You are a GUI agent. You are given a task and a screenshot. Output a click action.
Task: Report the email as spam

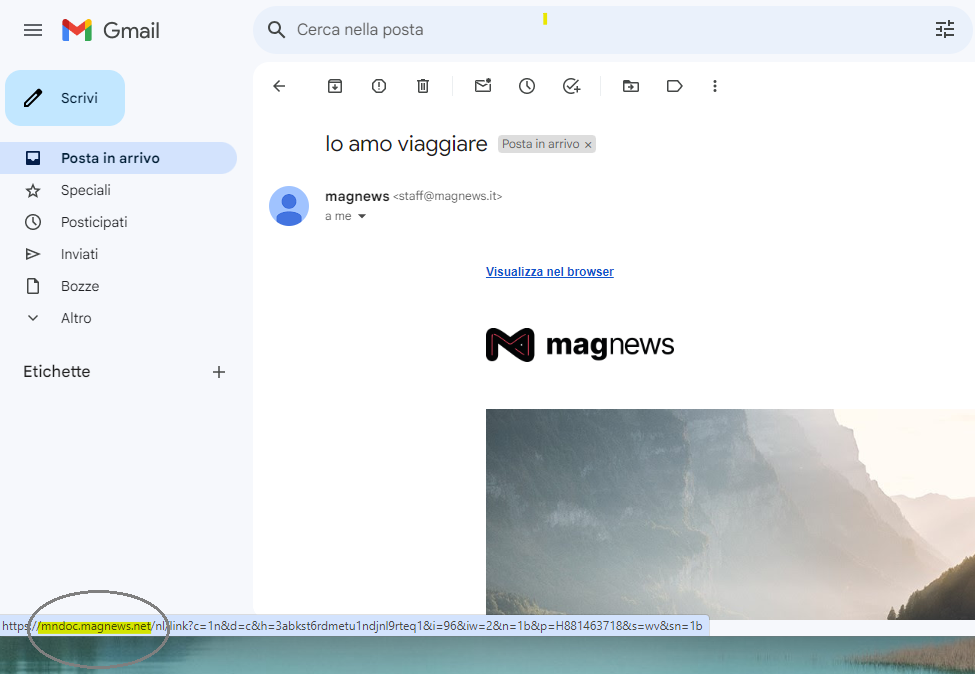379,86
